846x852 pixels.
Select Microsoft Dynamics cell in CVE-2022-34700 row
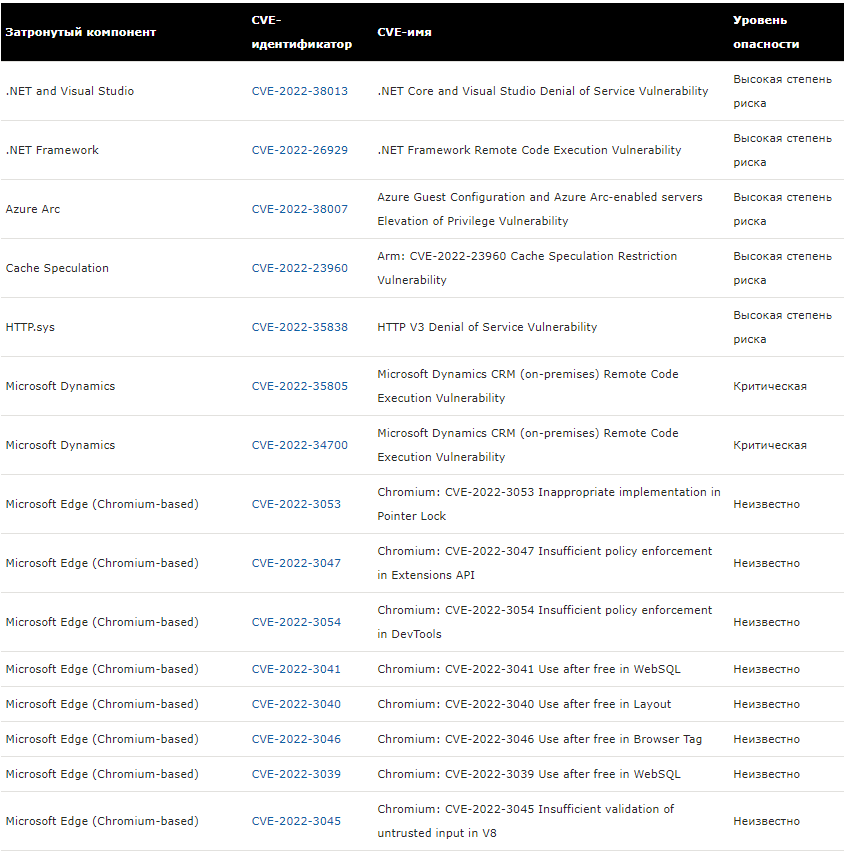(x=60, y=446)
